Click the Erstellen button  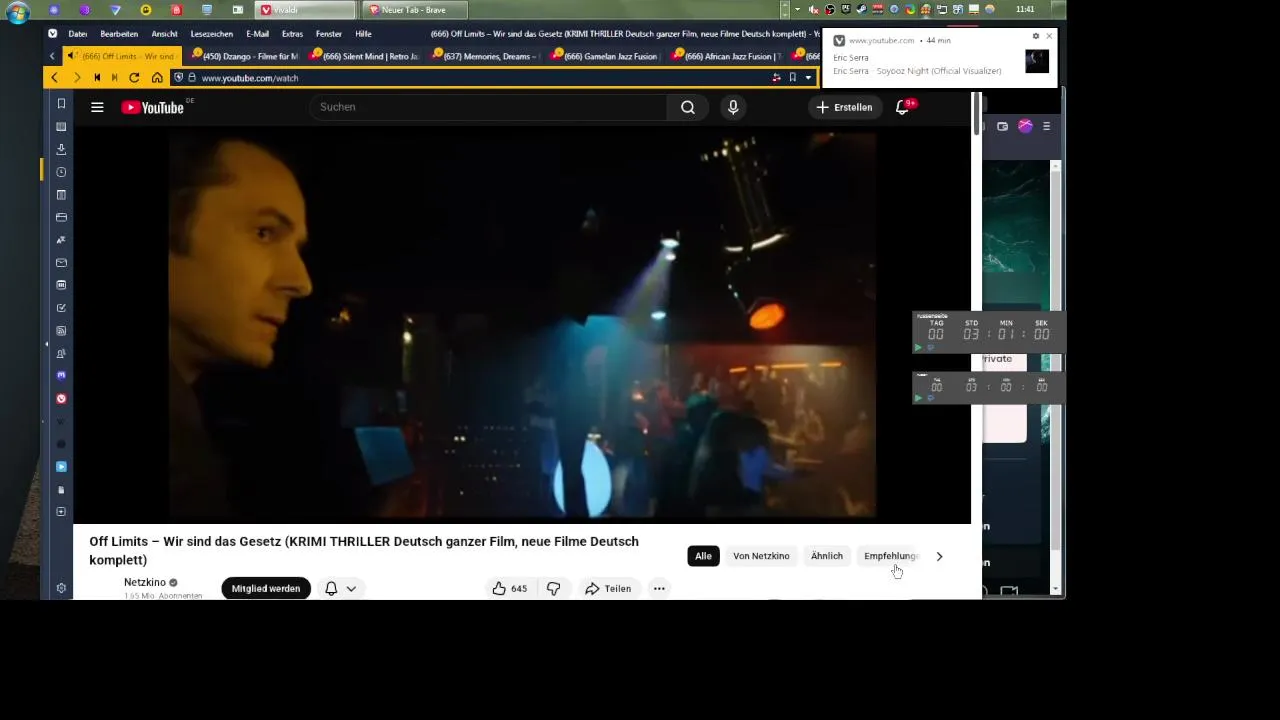pyautogui.click(x=844, y=107)
